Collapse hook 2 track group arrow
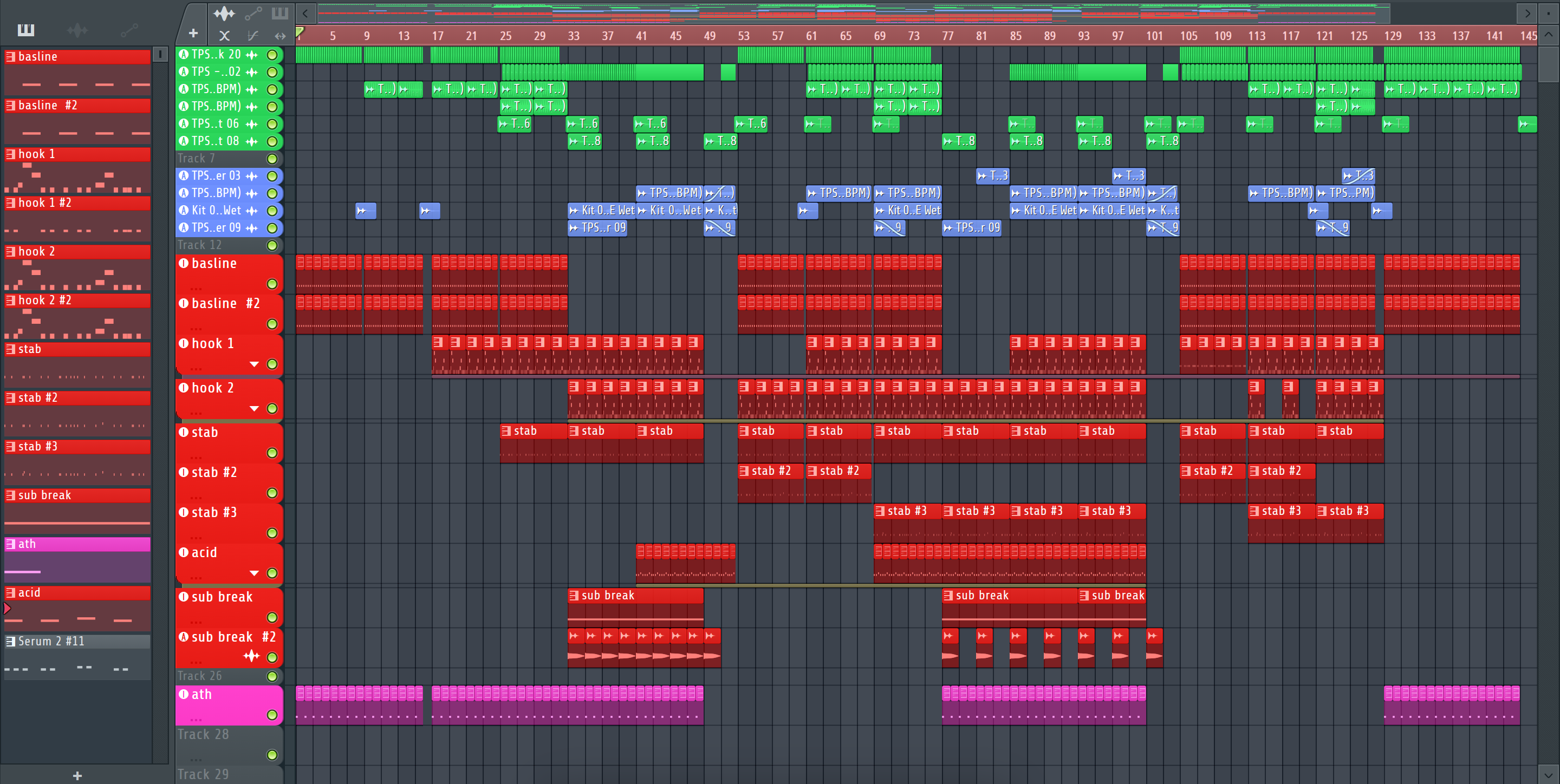Image resolution: width=1560 pixels, height=784 pixels. (x=255, y=409)
